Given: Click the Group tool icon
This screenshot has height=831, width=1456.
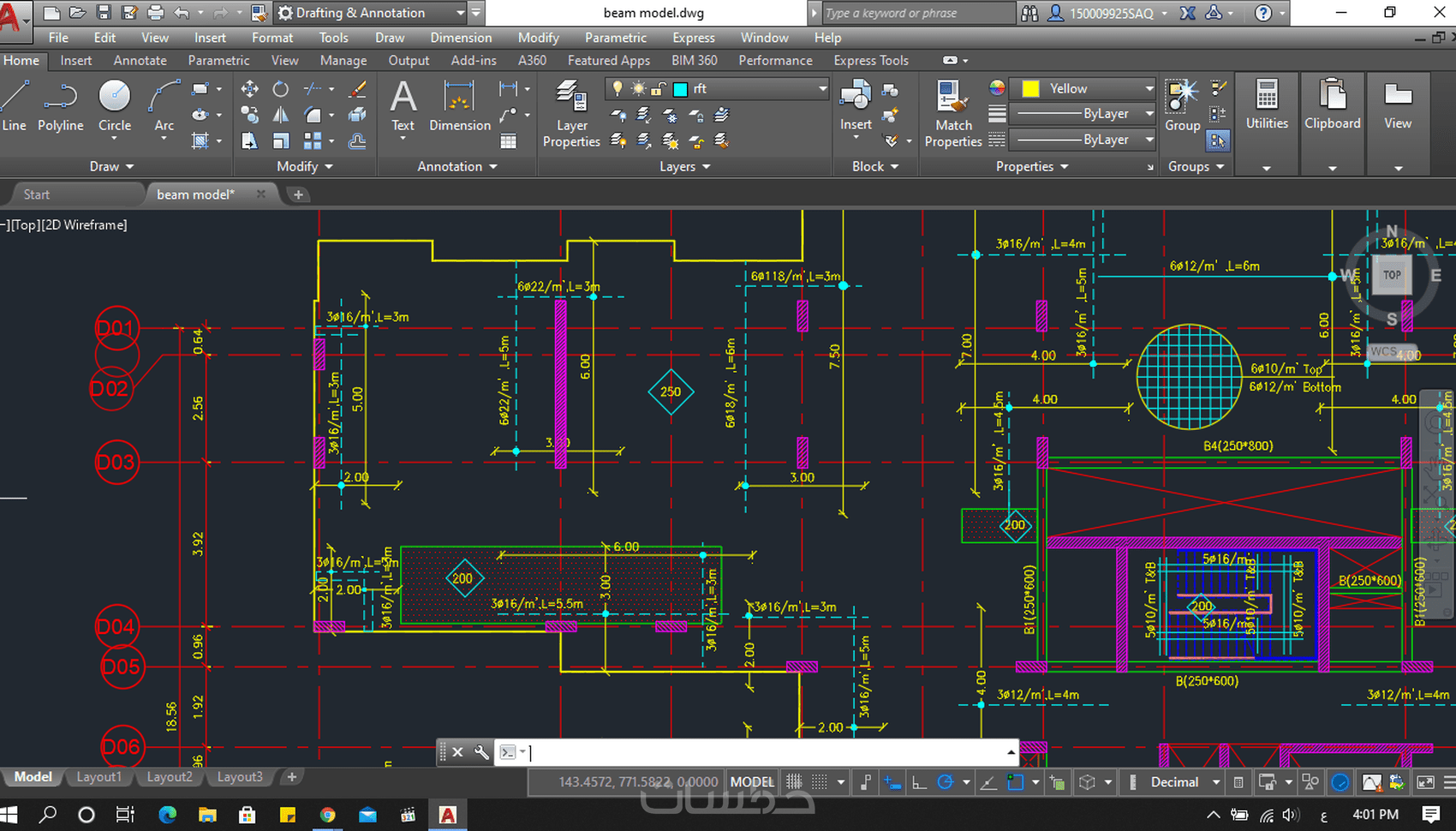Looking at the screenshot, I should 1183,106.
